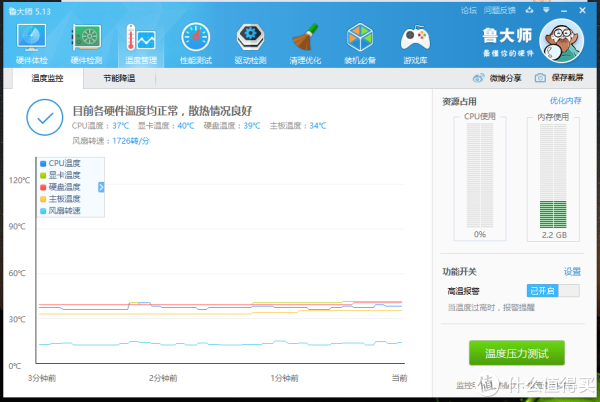Toggle 主板温度 legend yellow swatch

coord(43,199)
